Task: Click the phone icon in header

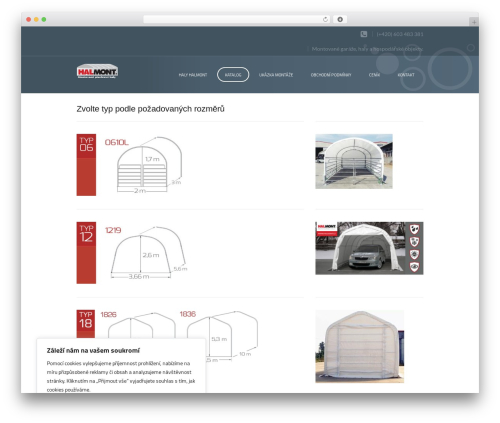Action: click(x=364, y=34)
